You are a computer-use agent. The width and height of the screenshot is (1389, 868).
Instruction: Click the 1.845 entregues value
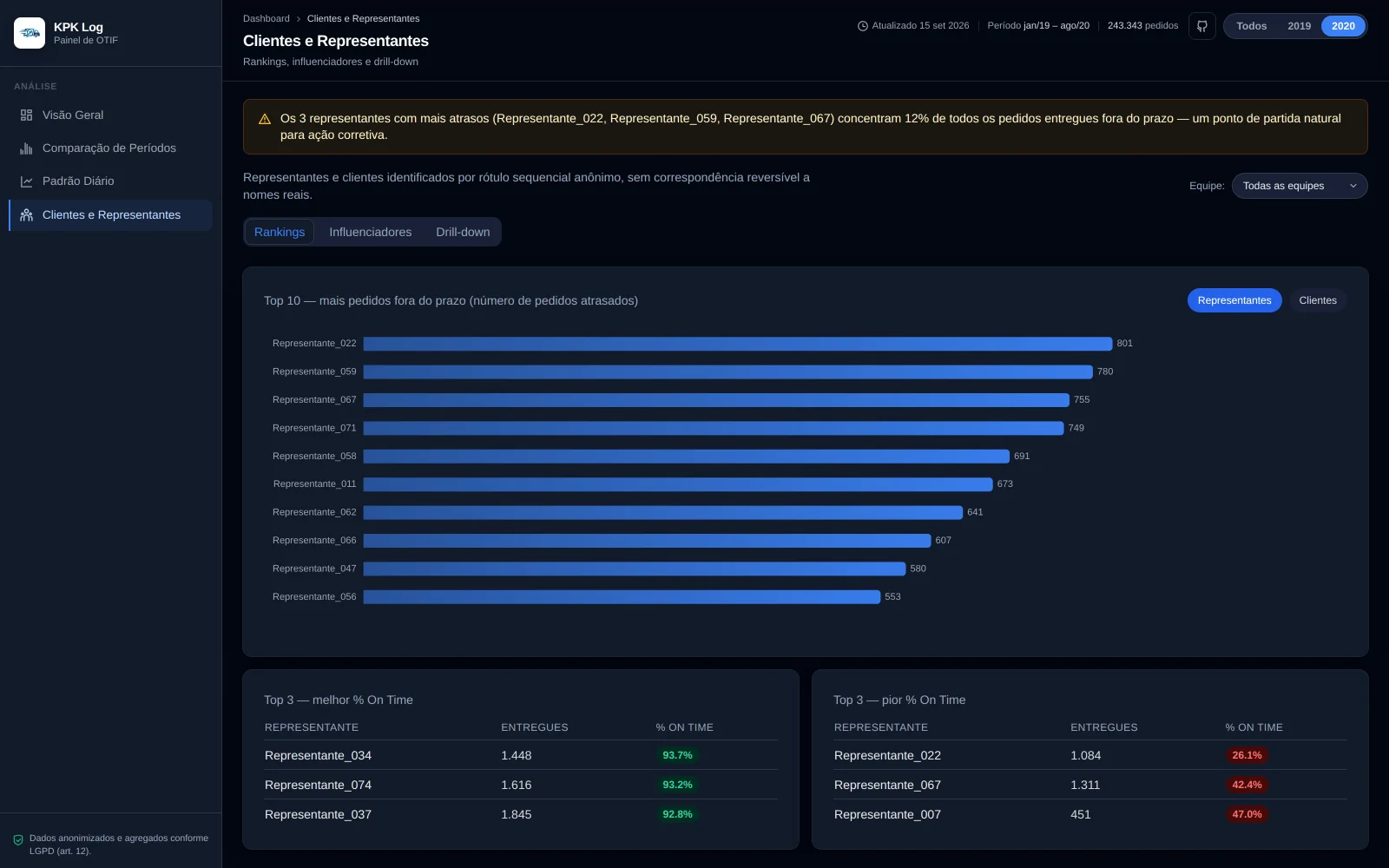click(517, 814)
